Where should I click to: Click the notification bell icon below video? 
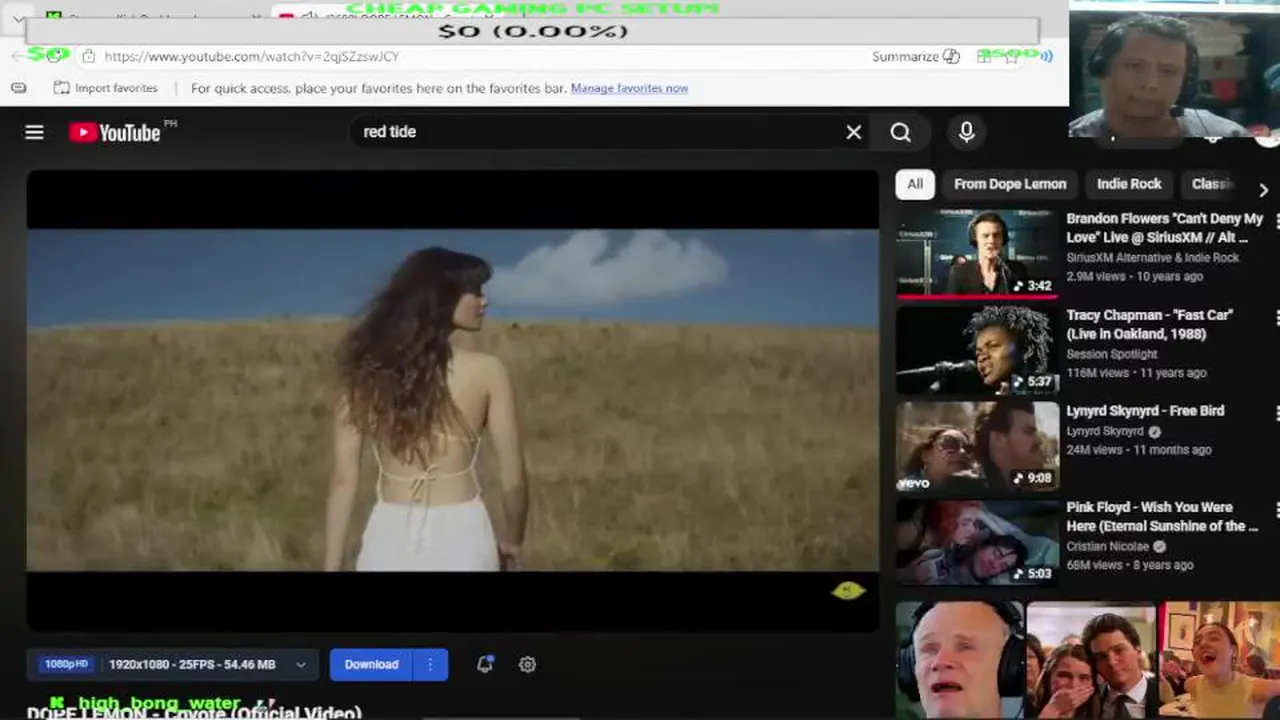click(485, 664)
